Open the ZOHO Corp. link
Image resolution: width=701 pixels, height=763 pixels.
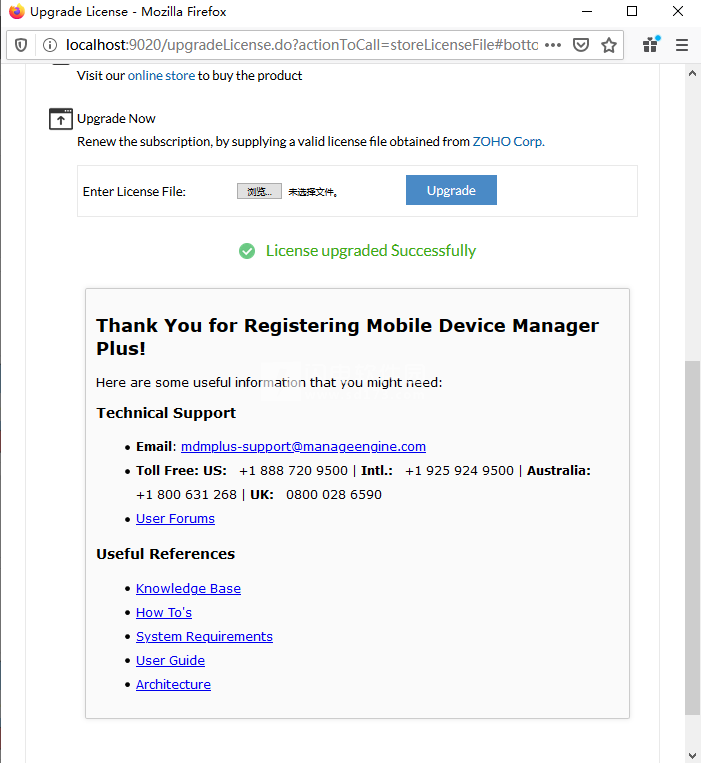[508, 142]
